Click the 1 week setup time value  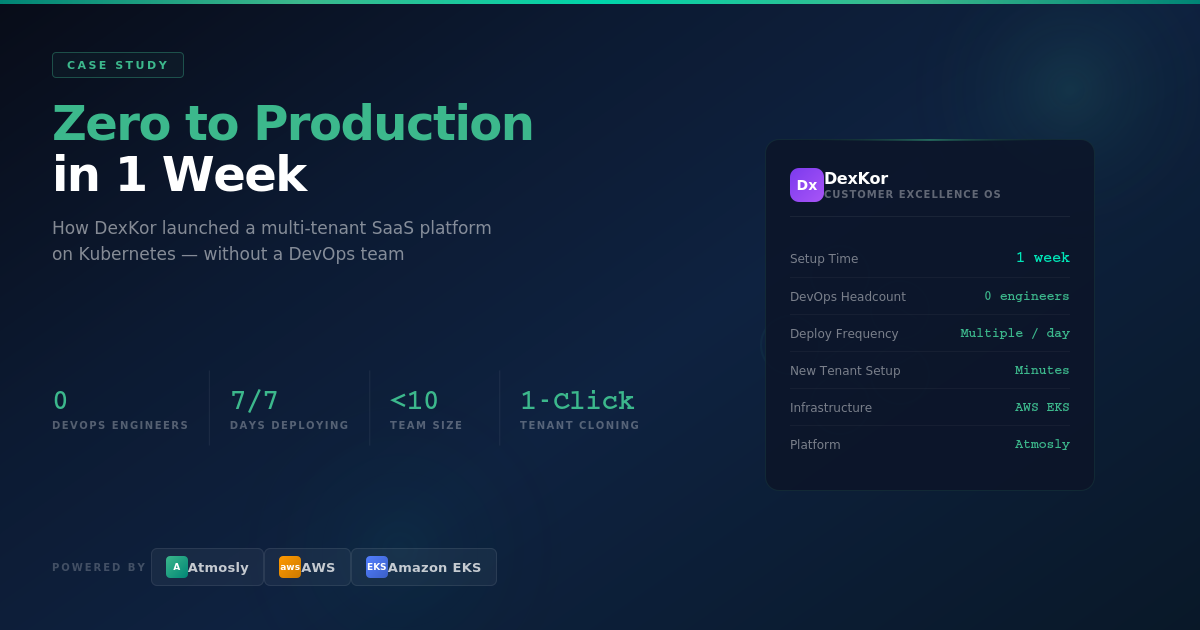pyautogui.click(x=1043, y=257)
